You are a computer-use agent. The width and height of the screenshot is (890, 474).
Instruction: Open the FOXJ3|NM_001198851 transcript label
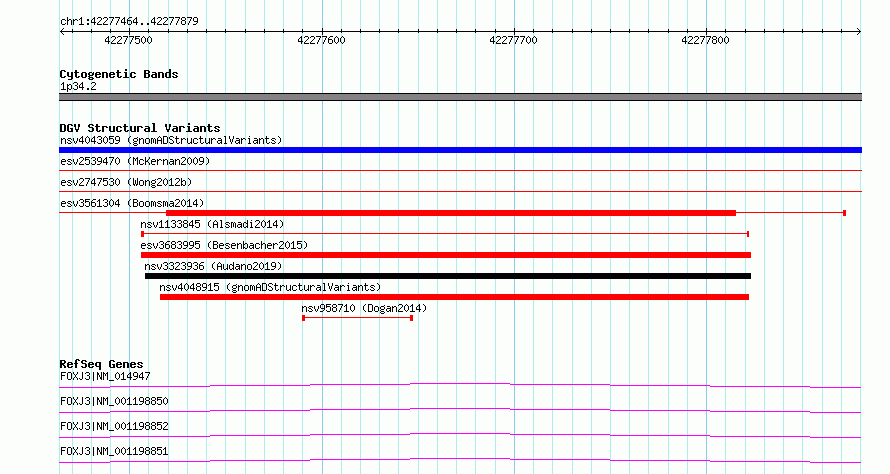pos(114,451)
